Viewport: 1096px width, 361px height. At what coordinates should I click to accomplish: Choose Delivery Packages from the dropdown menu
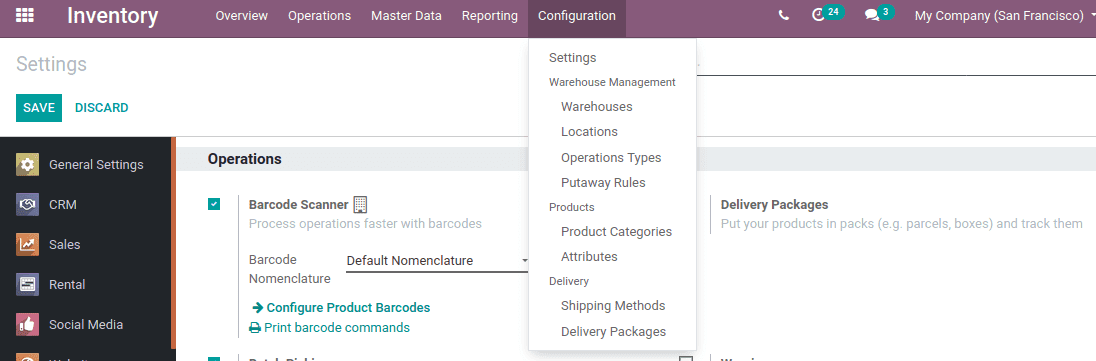click(612, 332)
